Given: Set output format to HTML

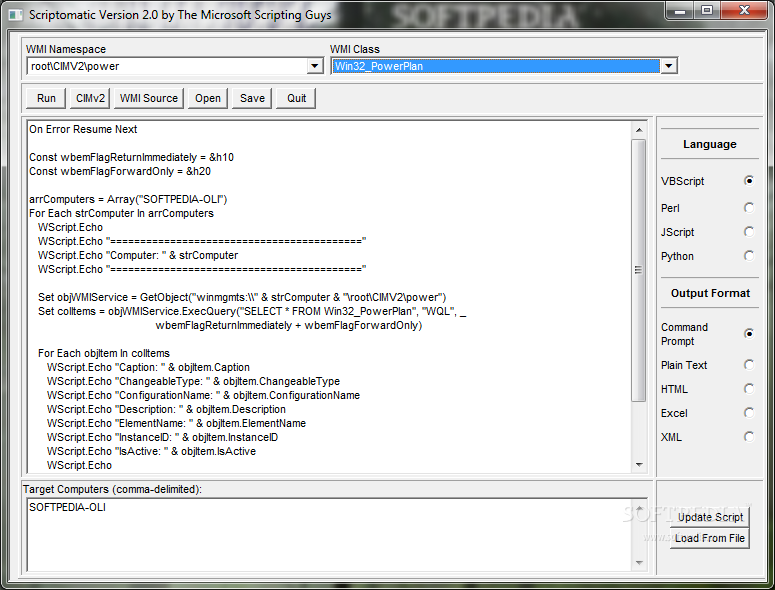Looking at the screenshot, I should pyautogui.click(x=749, y=389).
